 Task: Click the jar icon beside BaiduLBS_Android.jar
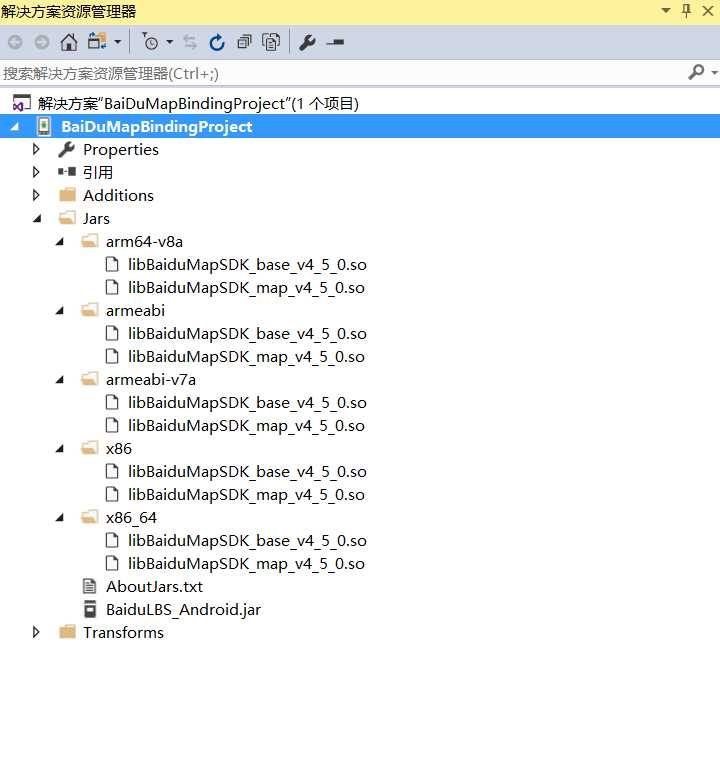pos(90,609)
